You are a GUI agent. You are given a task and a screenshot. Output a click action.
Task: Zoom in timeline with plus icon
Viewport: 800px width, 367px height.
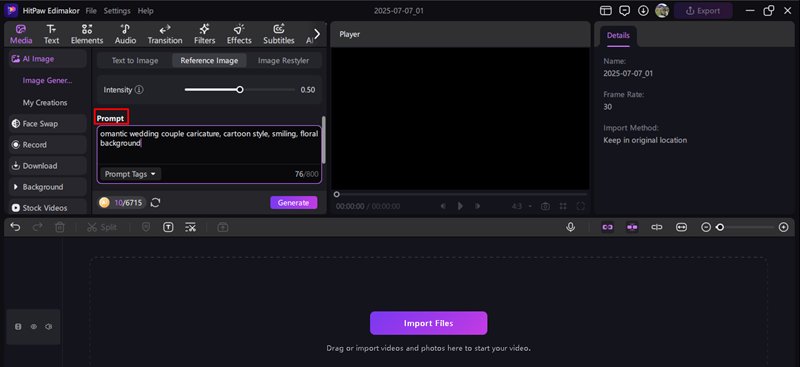784,227
